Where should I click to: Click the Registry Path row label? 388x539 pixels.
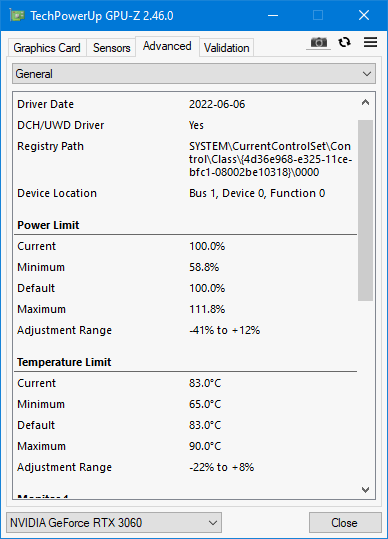click(x=51, y=146)
